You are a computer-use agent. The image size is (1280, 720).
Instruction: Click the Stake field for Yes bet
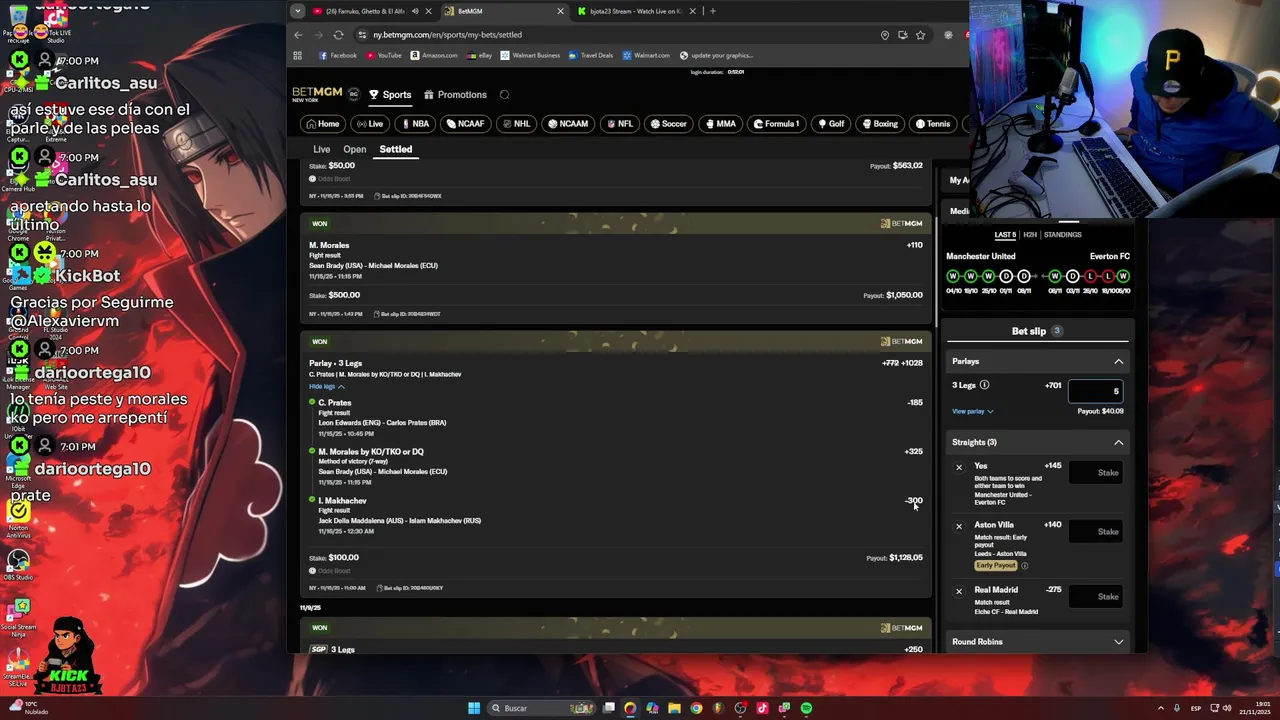[x=1096, y=472]
